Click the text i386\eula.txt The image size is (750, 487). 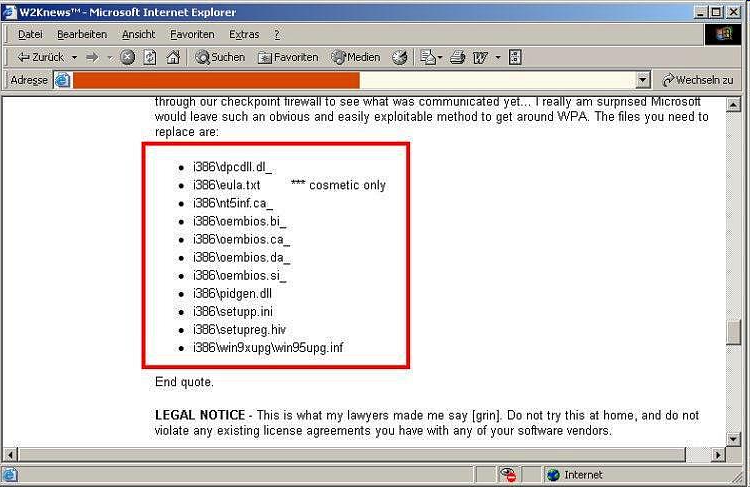227,185
